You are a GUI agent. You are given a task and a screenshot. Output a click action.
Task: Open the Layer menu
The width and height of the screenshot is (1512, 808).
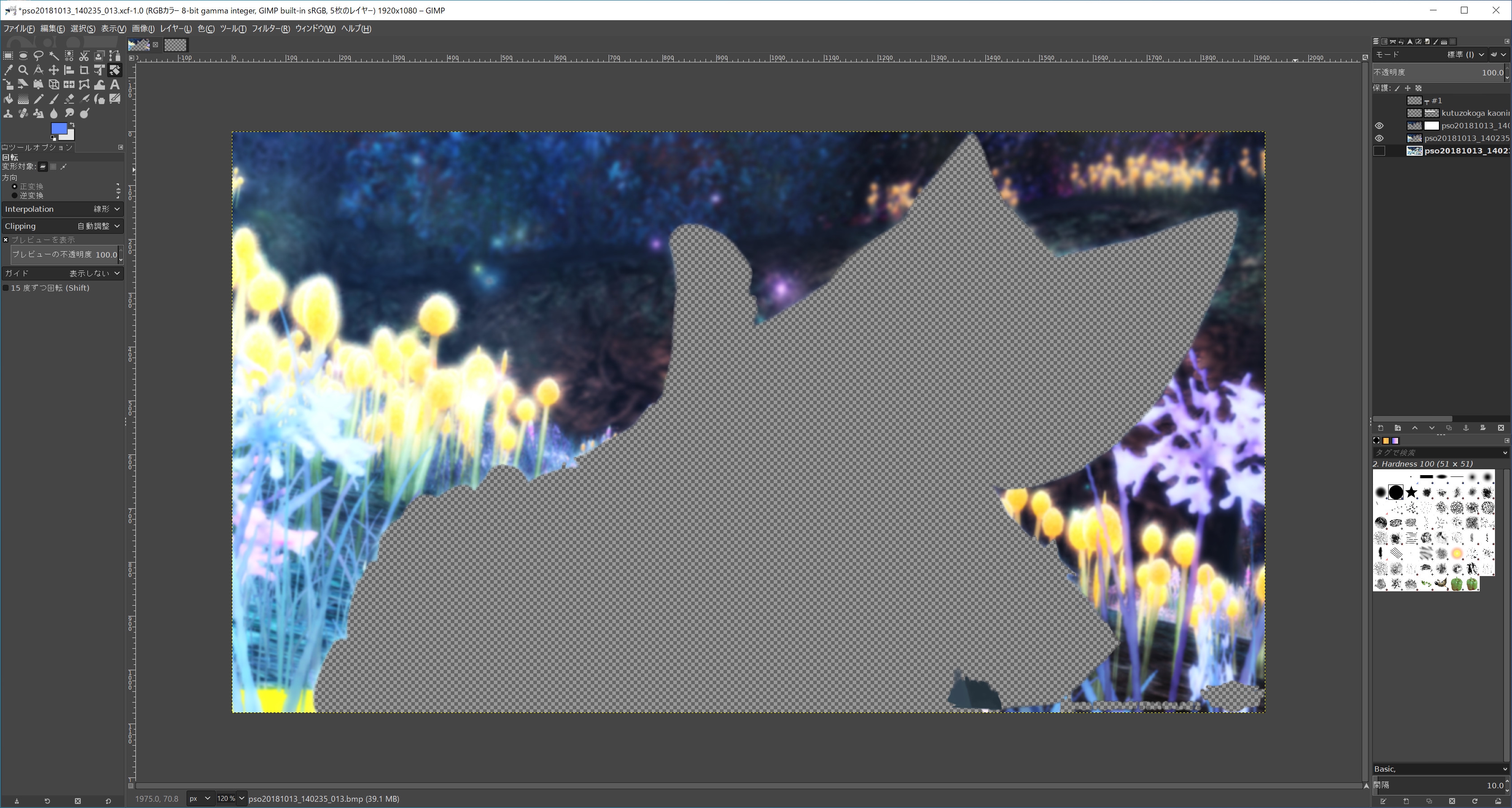(x=176, y=28)
